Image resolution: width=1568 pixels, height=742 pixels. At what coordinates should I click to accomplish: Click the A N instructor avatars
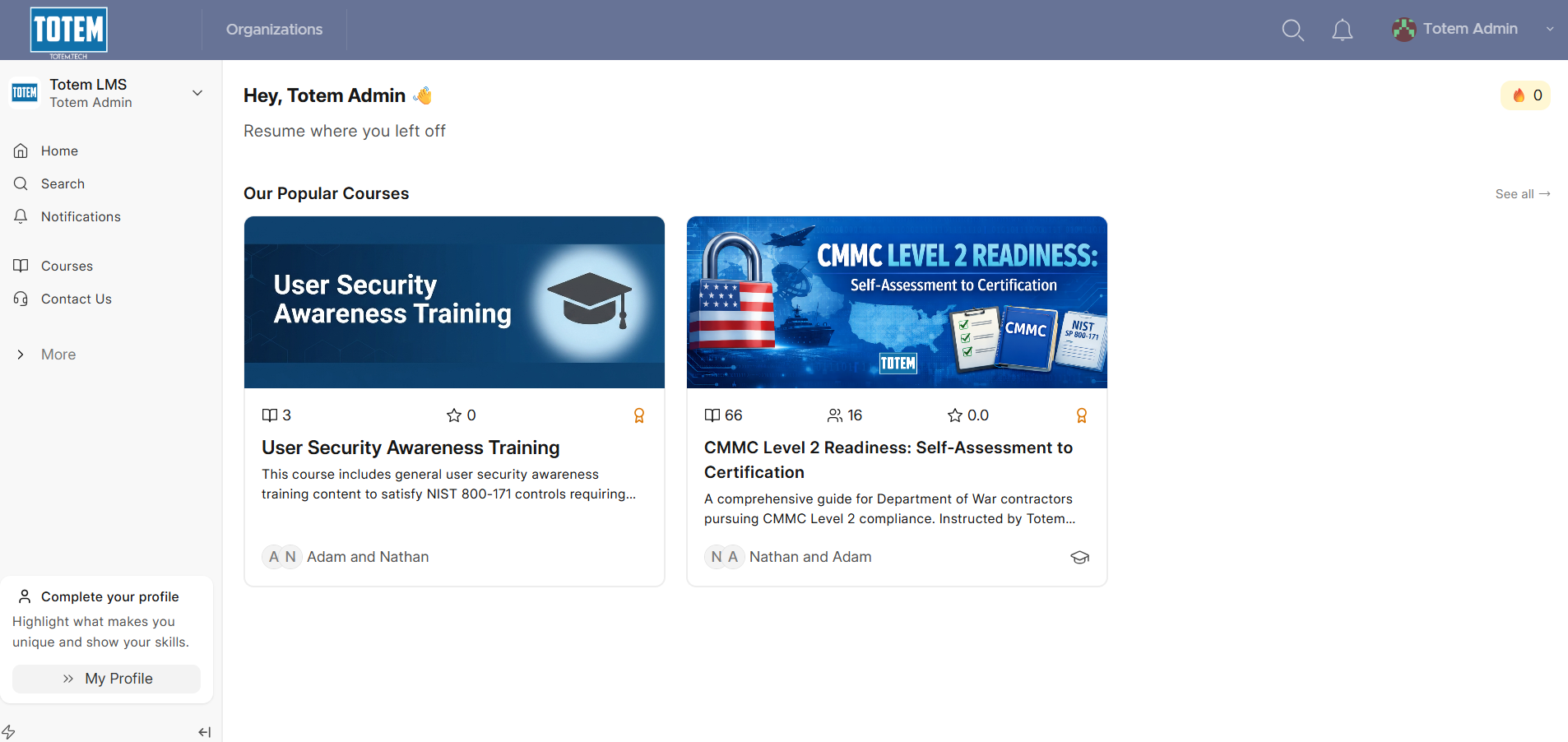pyautogui.click(x=282, y=557)
